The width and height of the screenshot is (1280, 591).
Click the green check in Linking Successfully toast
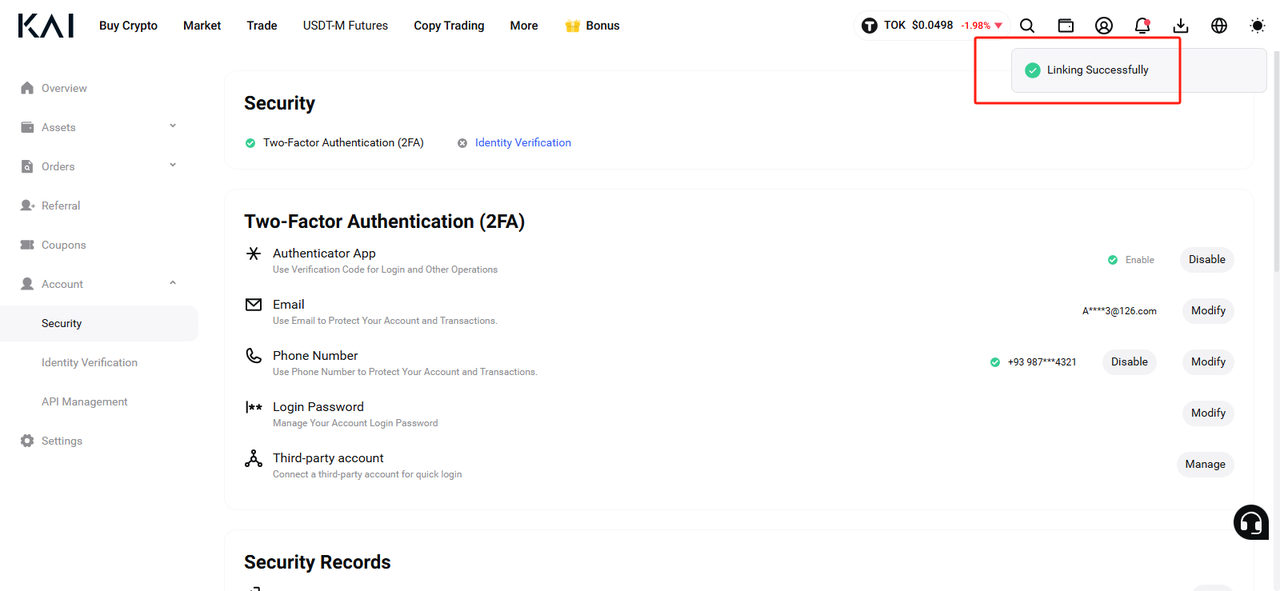1033,70
